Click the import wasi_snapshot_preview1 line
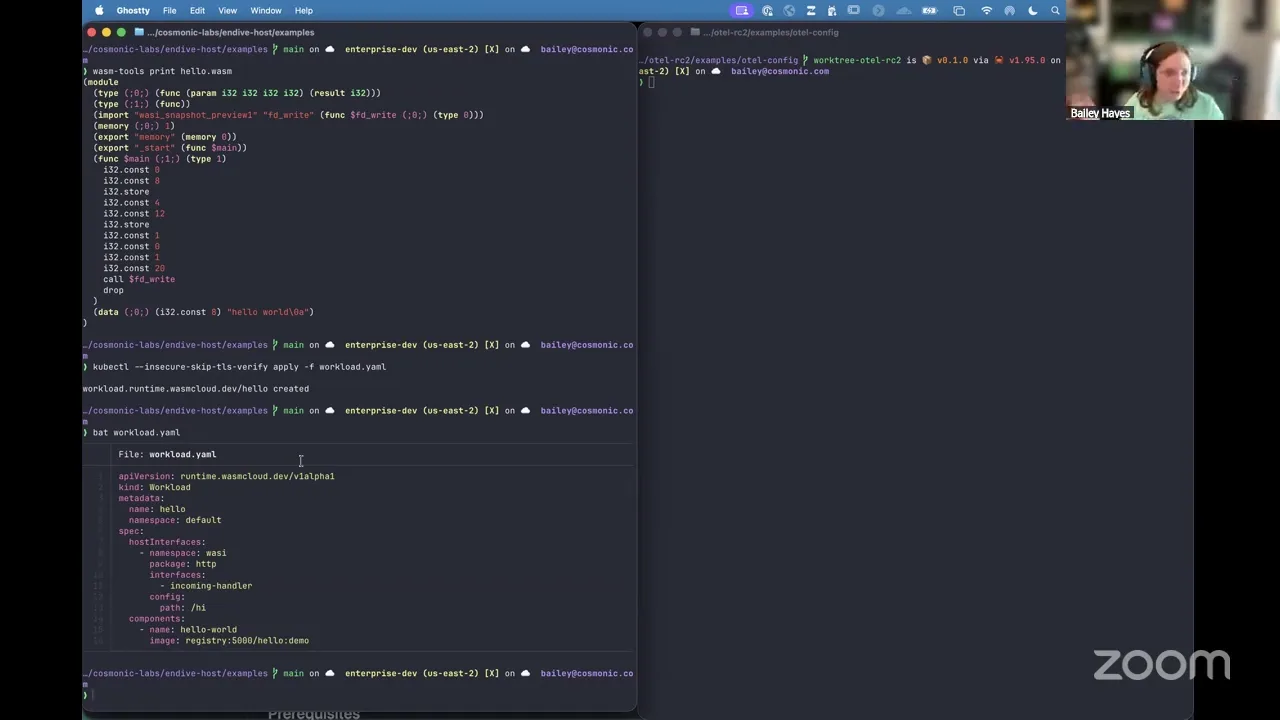 pos(288,115)
